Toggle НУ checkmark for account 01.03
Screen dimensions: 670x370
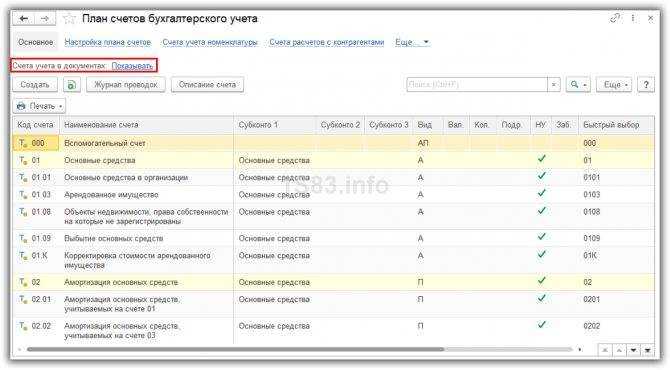(541, 193)
